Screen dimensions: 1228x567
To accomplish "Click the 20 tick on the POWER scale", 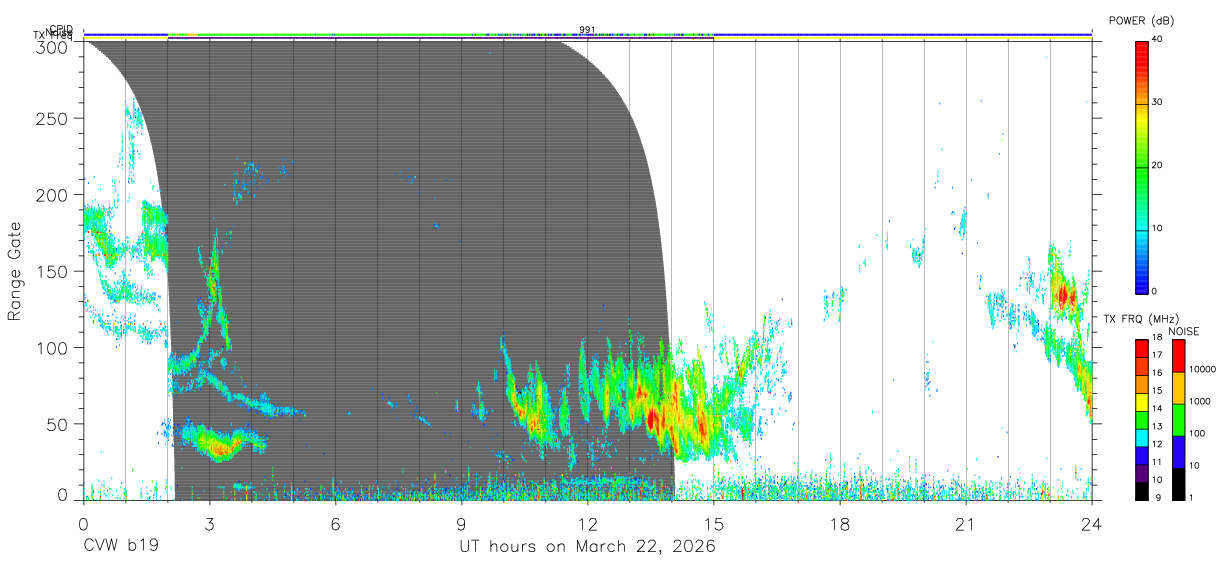I will (x=1158, y=165).
